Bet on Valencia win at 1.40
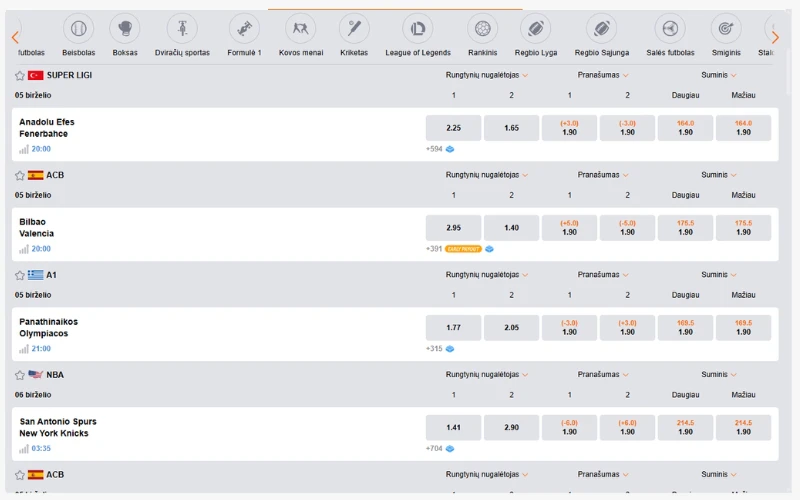The height and width of the screenshot is (500, 800). [511, 228]
